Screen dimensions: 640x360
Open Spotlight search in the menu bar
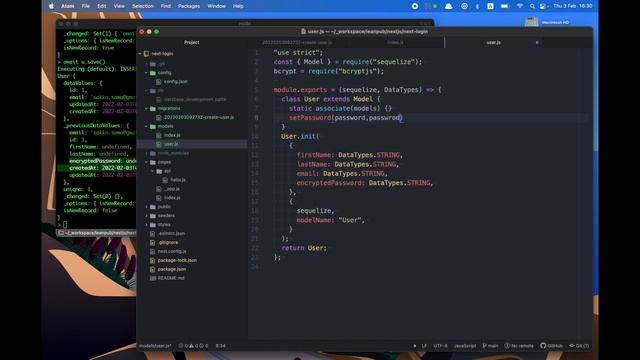coord(532,6)
